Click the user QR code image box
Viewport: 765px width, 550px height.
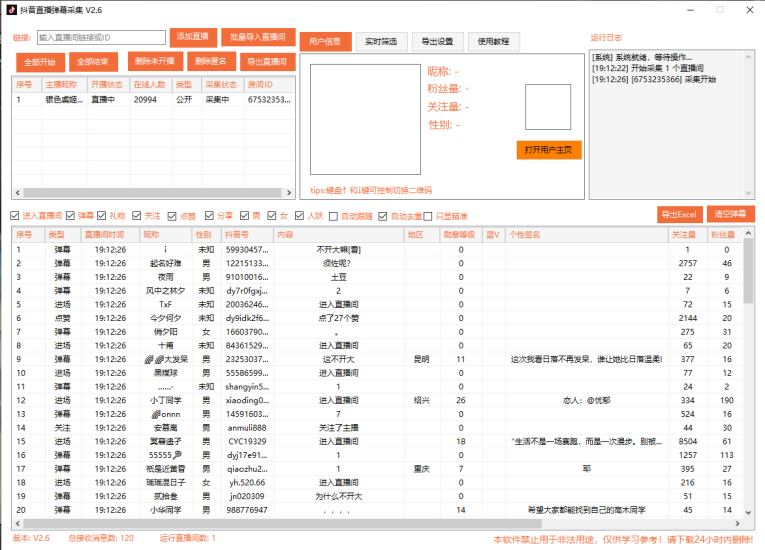coord(365,119)
